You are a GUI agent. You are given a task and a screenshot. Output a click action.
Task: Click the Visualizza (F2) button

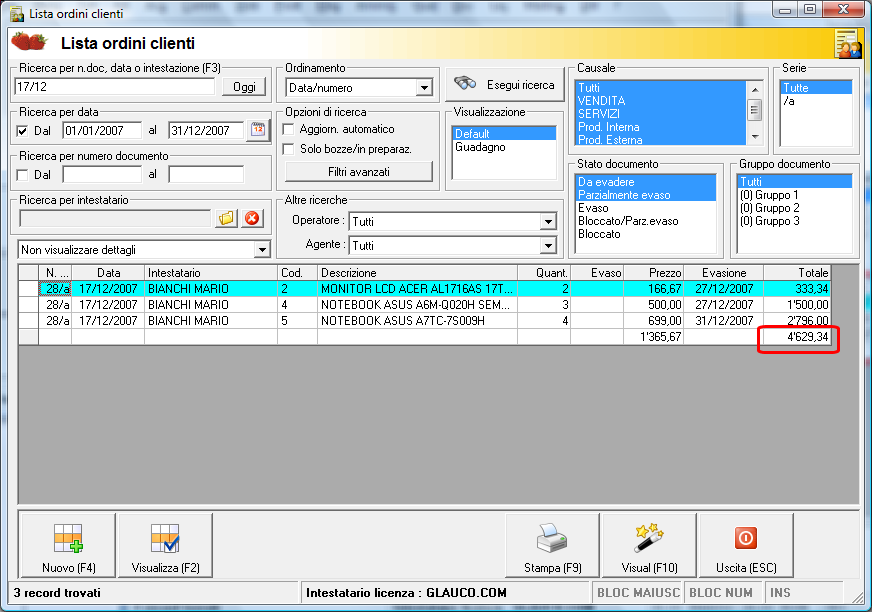pos(165,546)
